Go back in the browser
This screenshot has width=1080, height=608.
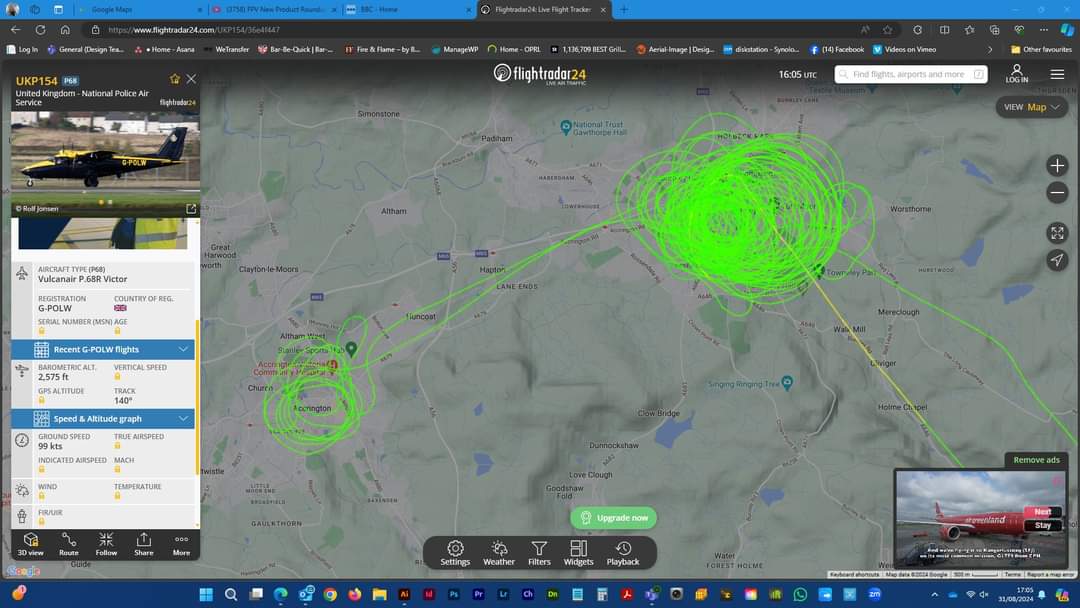(x=16, y=30)
